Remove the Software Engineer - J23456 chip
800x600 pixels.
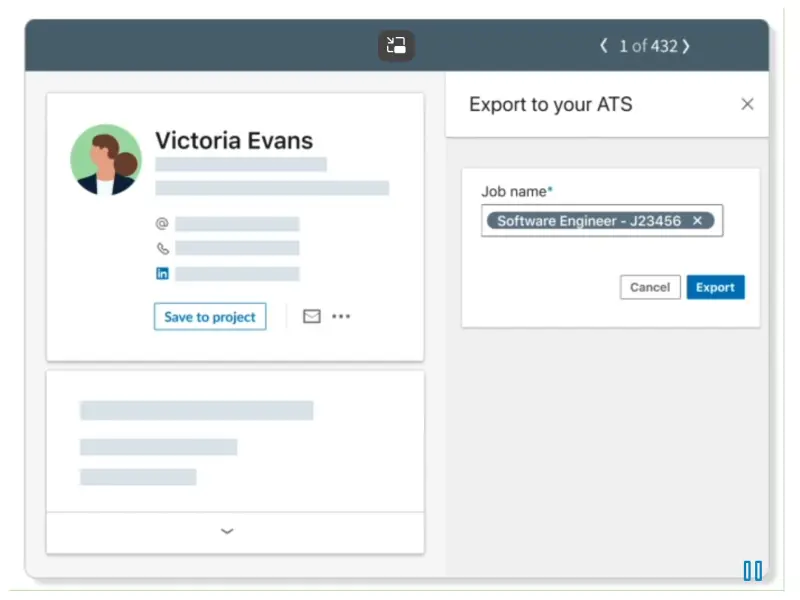click(698, 221)
